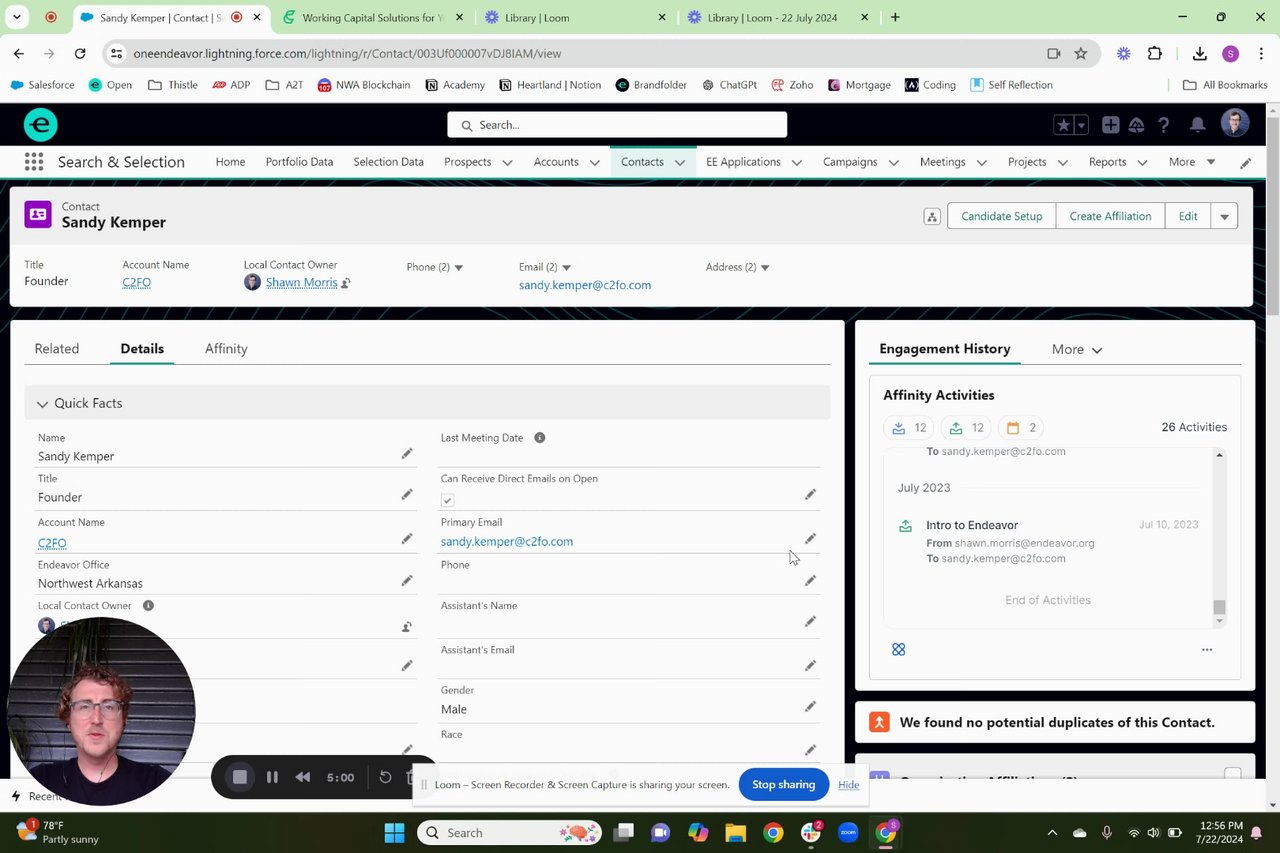The width and height of the screenshot is (1280, 853).
Task: Edit navigation items with the pencil icon
Action: pos(1245,163)
